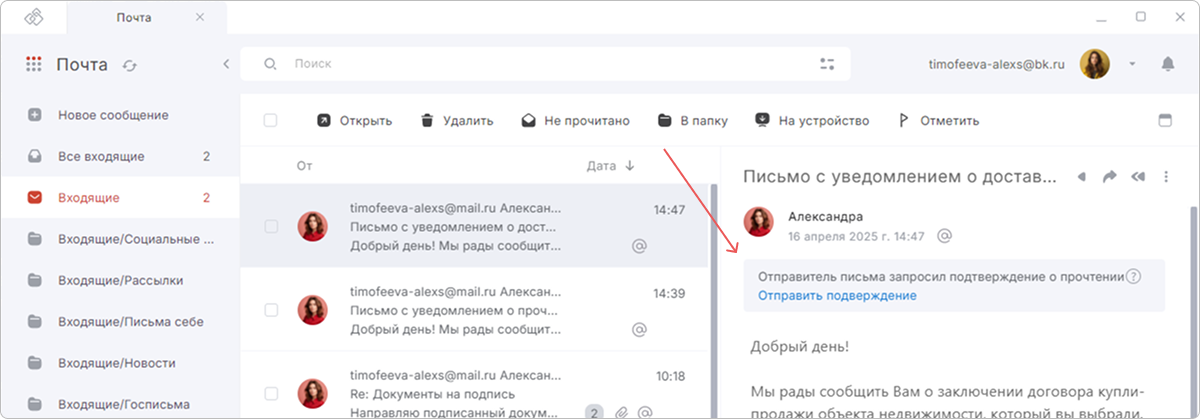Image resolution: width=1200 pixels, height=419 pixels.
Task: Click Александра's avatar in reading pane
Action: click(758, 223)
